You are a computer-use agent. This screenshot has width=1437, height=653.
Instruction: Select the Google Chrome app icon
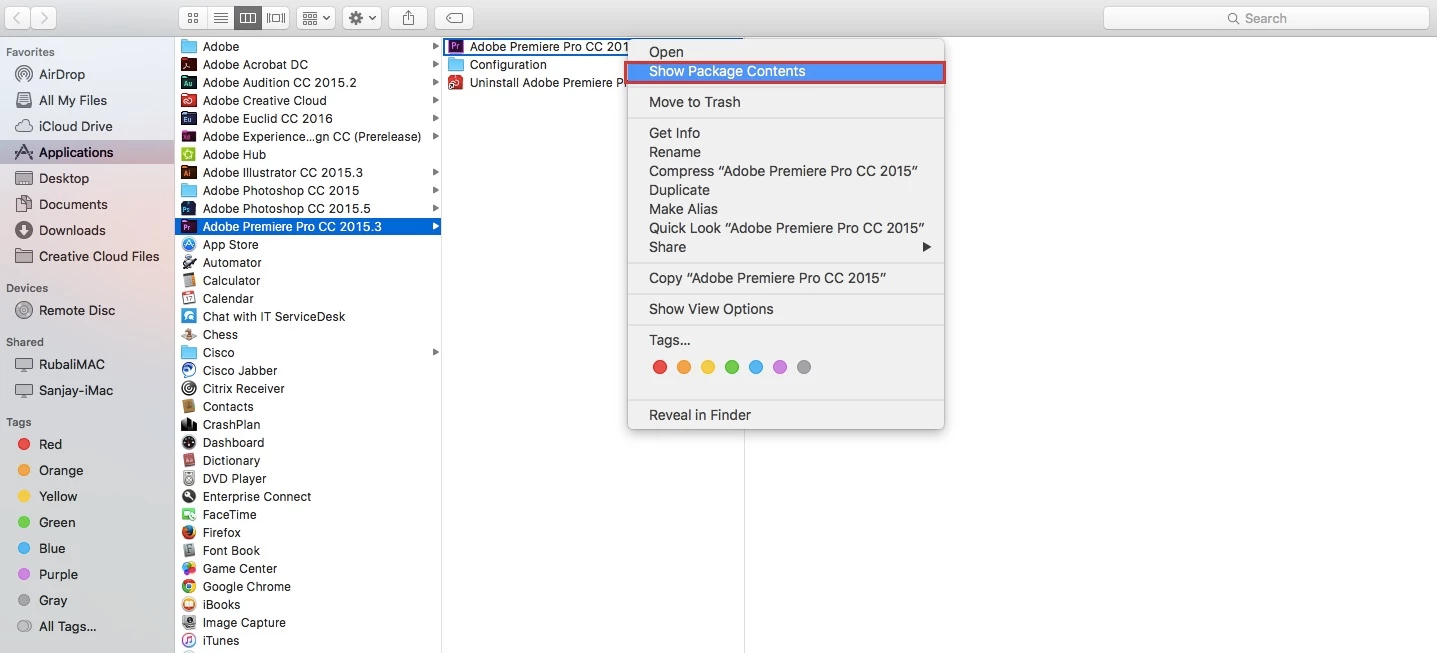pos(188,586)
